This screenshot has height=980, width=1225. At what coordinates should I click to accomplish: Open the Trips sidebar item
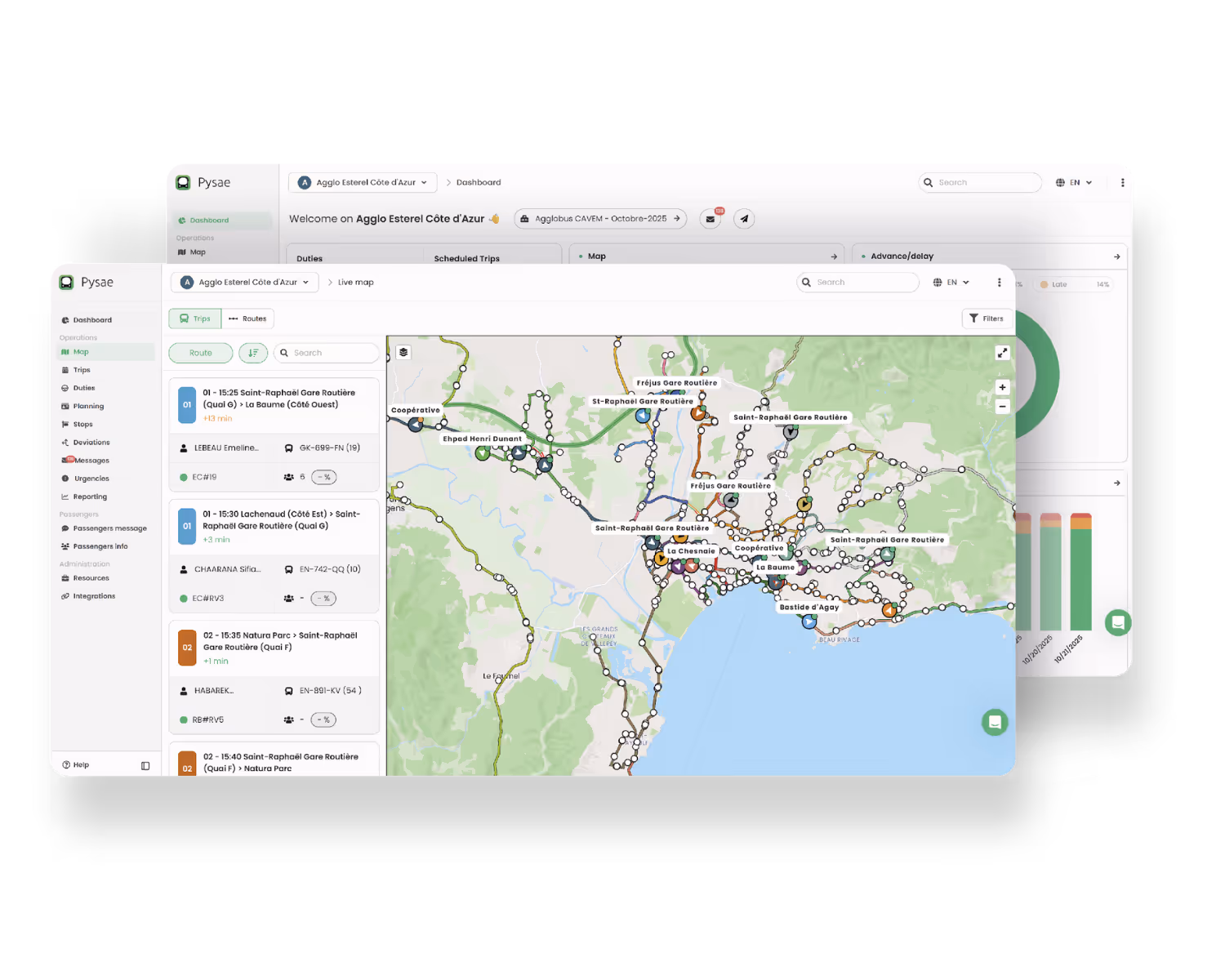82,370
